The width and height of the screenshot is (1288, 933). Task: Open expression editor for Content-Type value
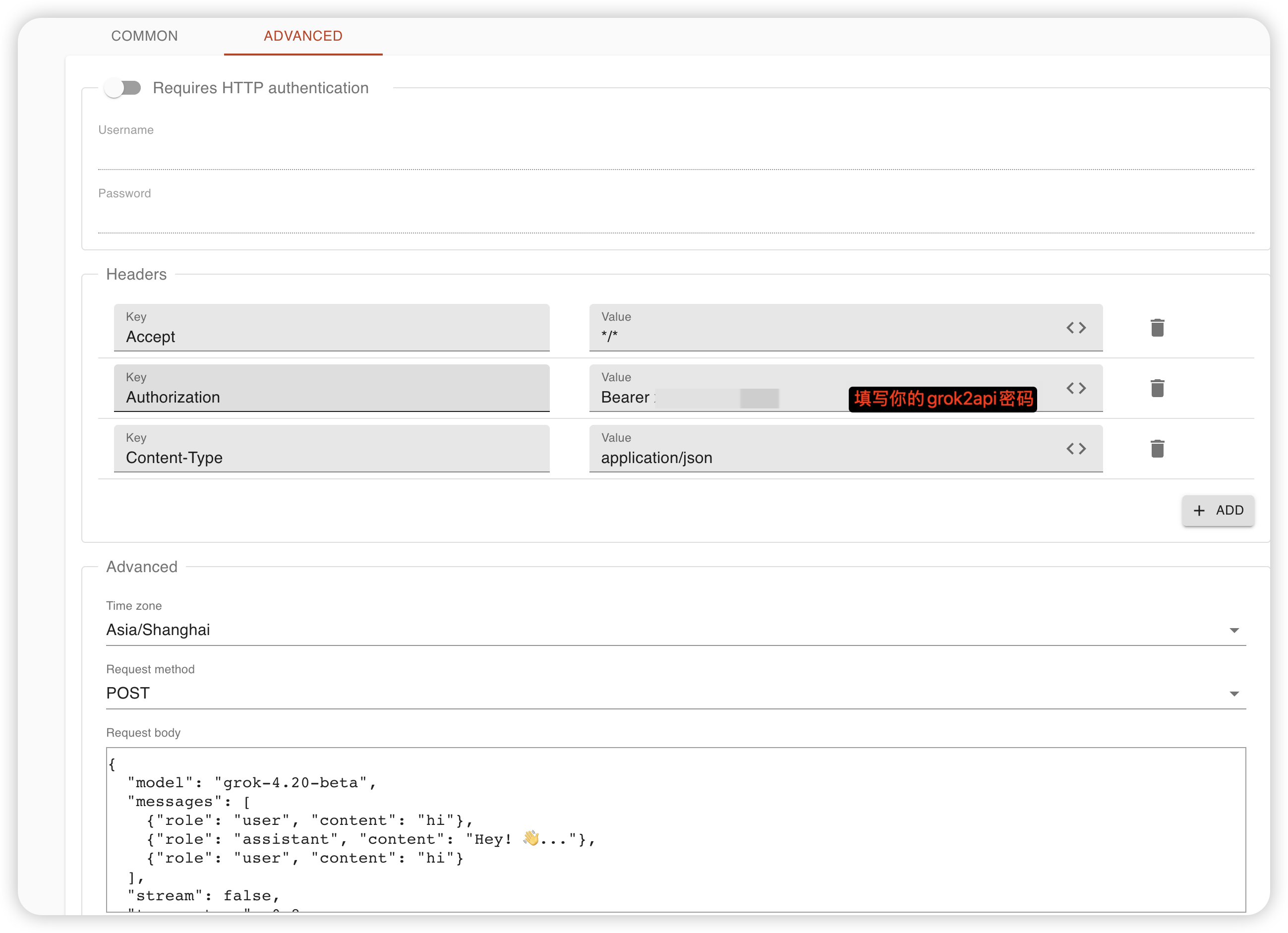coord(1076,449)
